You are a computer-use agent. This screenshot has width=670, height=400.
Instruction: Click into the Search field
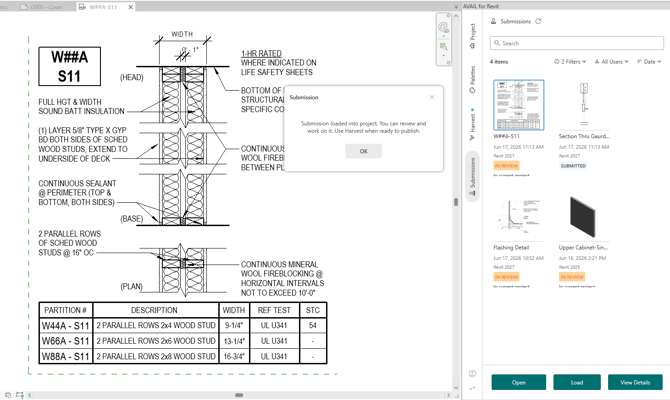tap(577, 43)
